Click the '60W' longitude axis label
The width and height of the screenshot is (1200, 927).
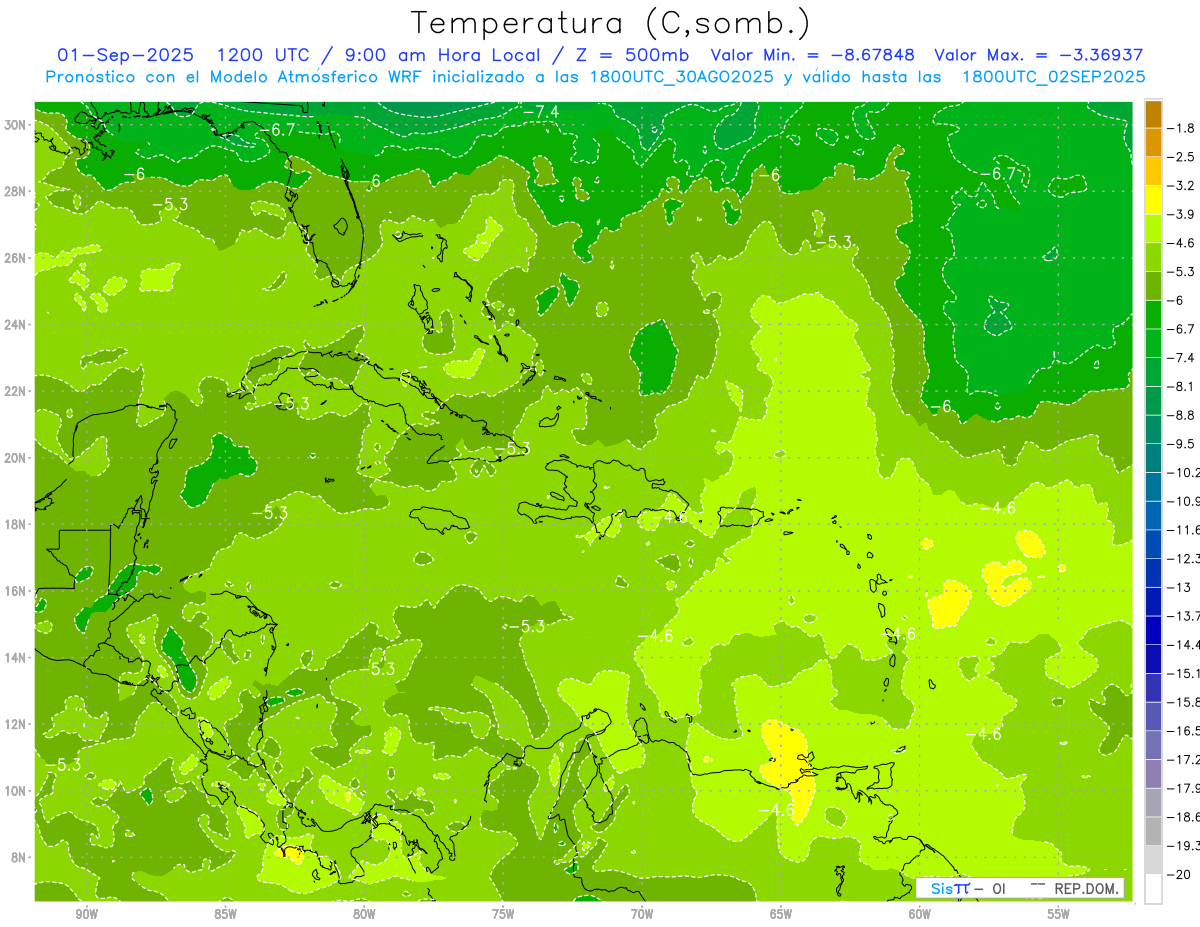tap(920, 914)
